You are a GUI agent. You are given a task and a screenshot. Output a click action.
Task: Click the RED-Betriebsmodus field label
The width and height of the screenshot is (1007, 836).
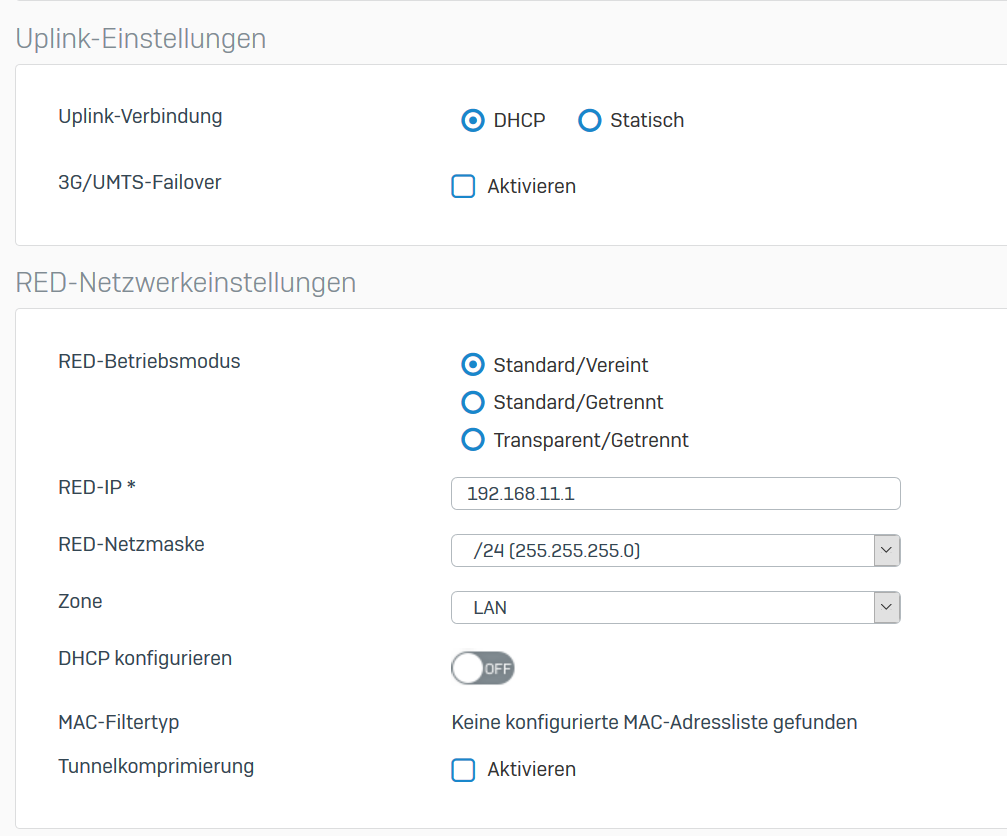(x=149, y=361)
